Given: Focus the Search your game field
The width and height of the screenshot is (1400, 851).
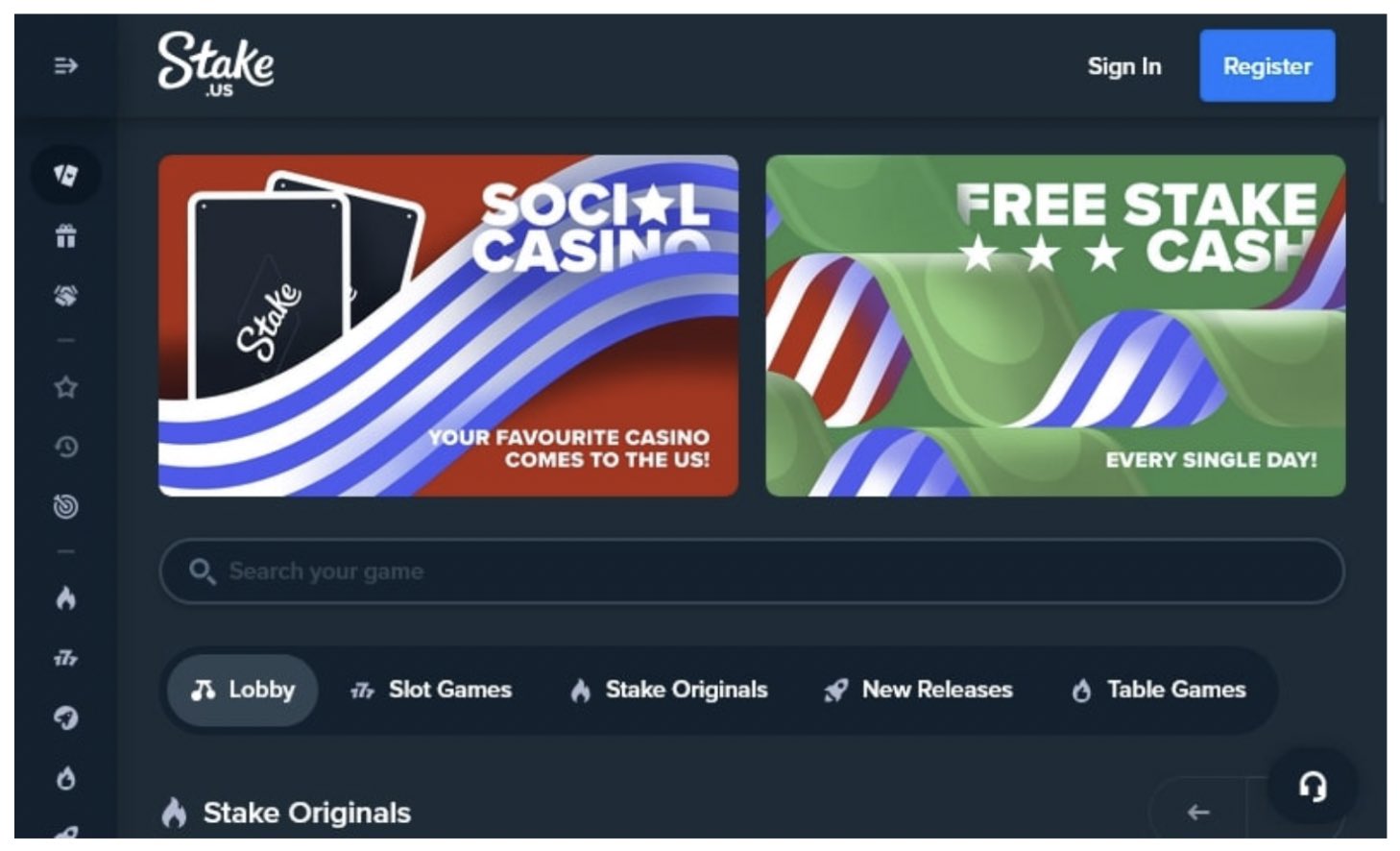Looking at the screenshot, I should [x=751, y=571].
